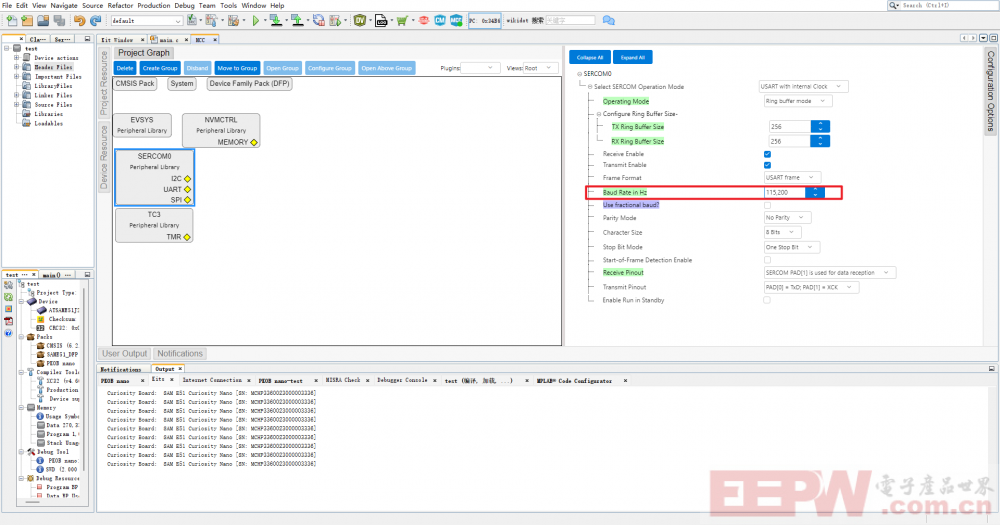Click the blue CM toolbar icon
This screenshot has height=525, width=1000.
440,20
